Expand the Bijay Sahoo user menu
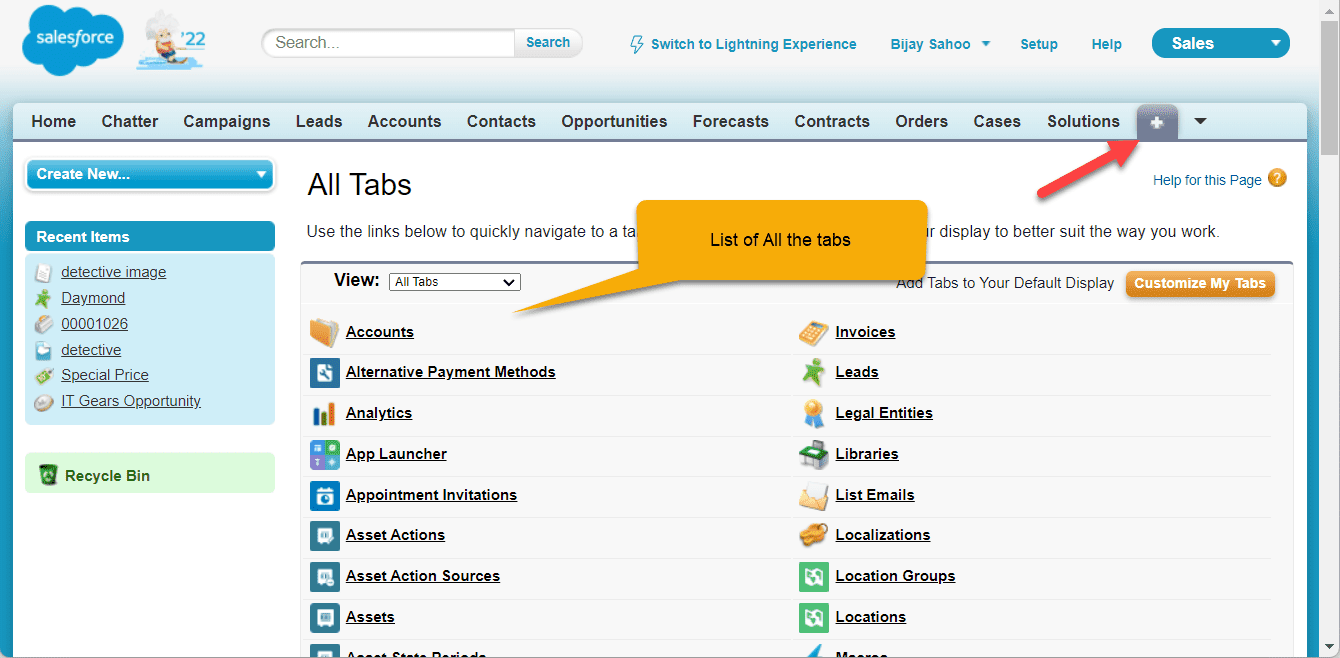The height and width of the screenshot is (658, 1340). (938, 43)
